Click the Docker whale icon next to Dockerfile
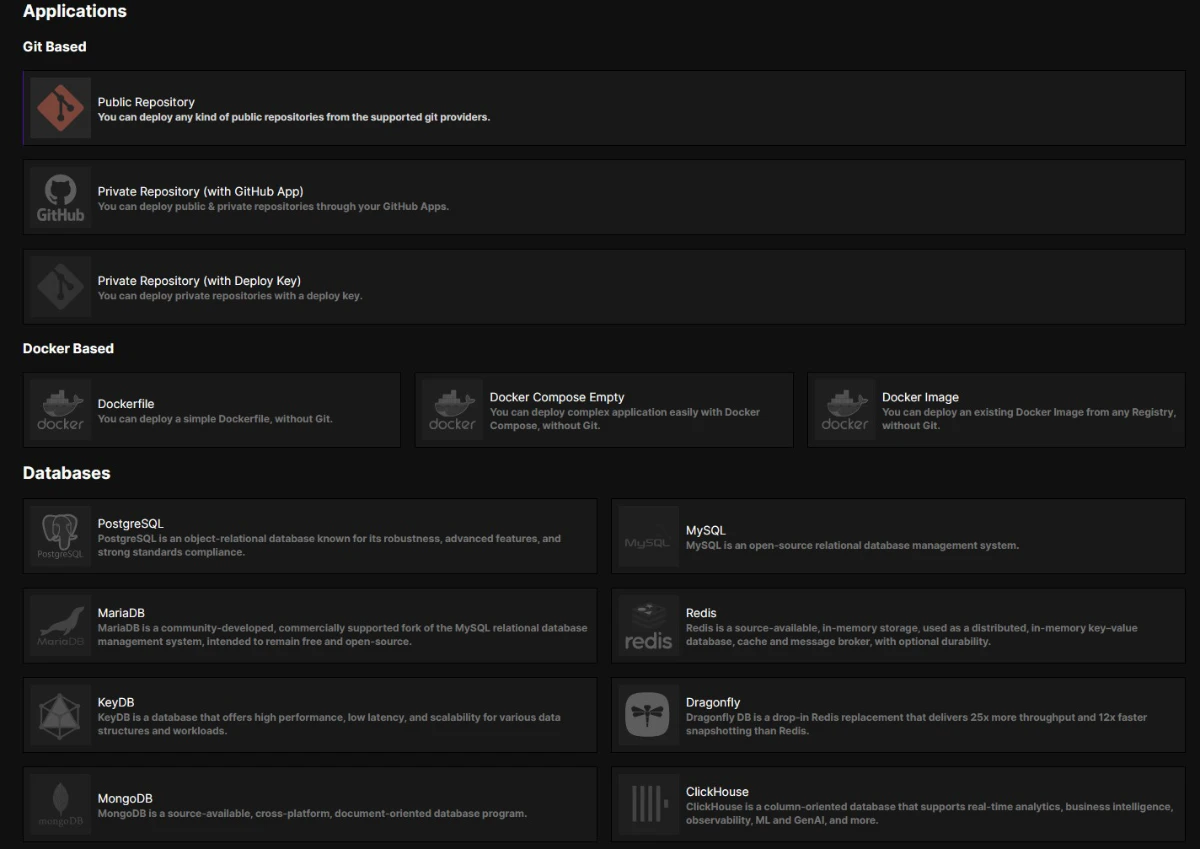Image resolution: width=1200 pixels, height=849 pixels. 60,410
